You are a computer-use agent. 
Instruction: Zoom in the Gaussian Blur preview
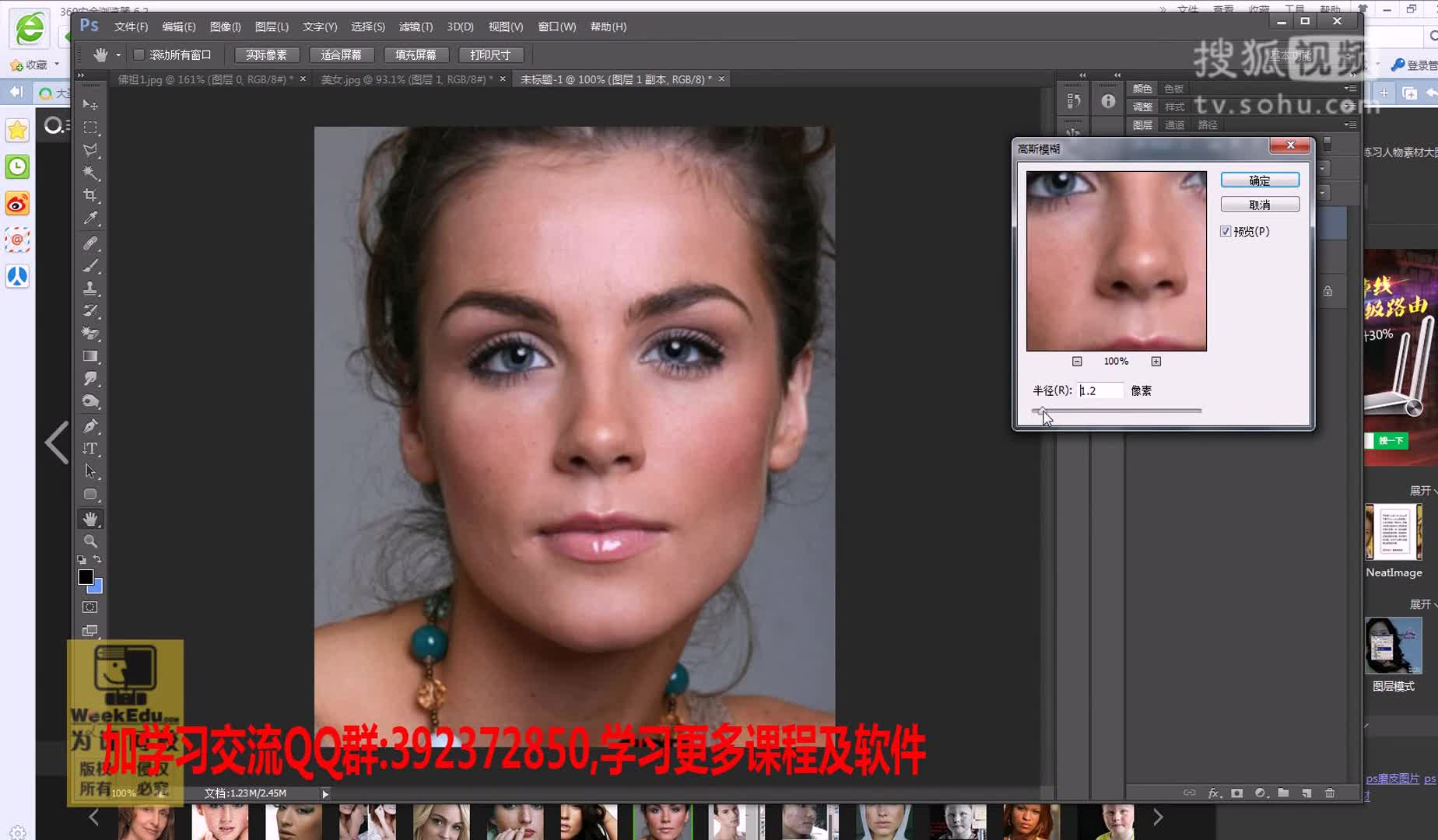coord(1156,362)
